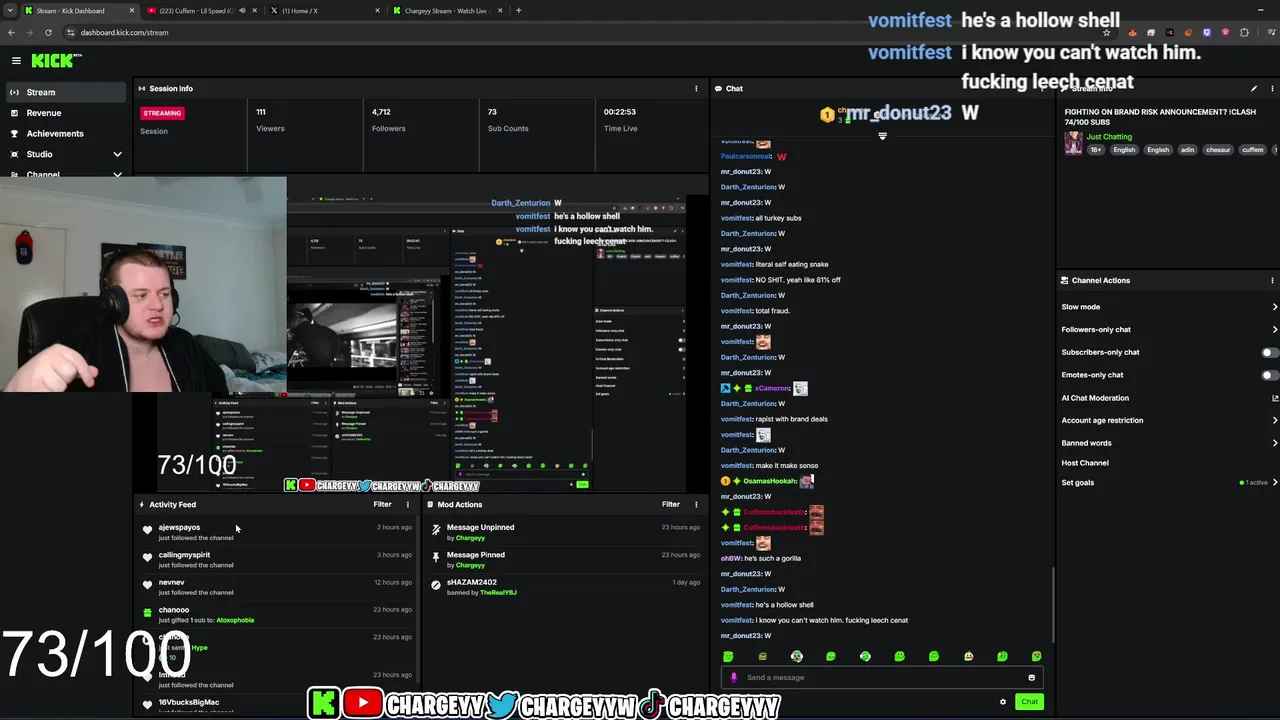
Task: Click in the Send a message field
Action: coord(883,677)
